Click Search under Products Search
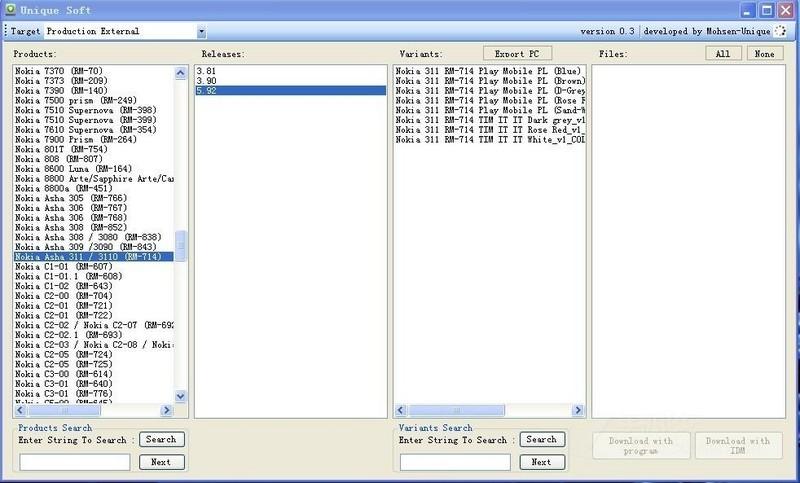 click(x=161, y=439)
